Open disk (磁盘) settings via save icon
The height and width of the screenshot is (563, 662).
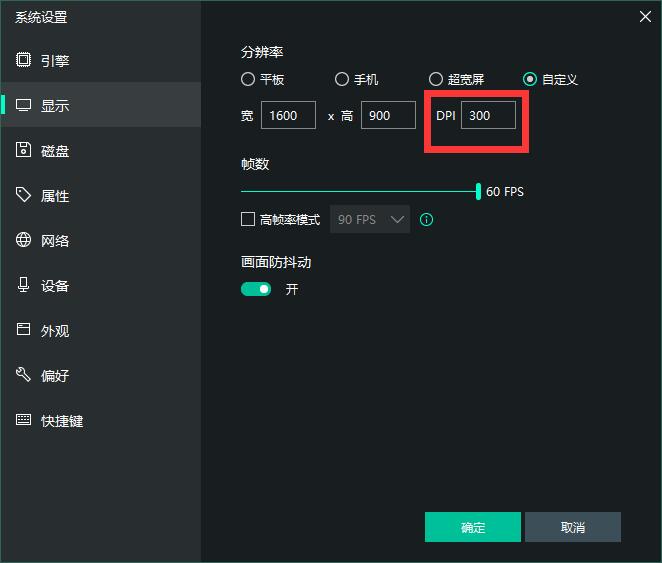pyautogui.click(x=23, y=150)
